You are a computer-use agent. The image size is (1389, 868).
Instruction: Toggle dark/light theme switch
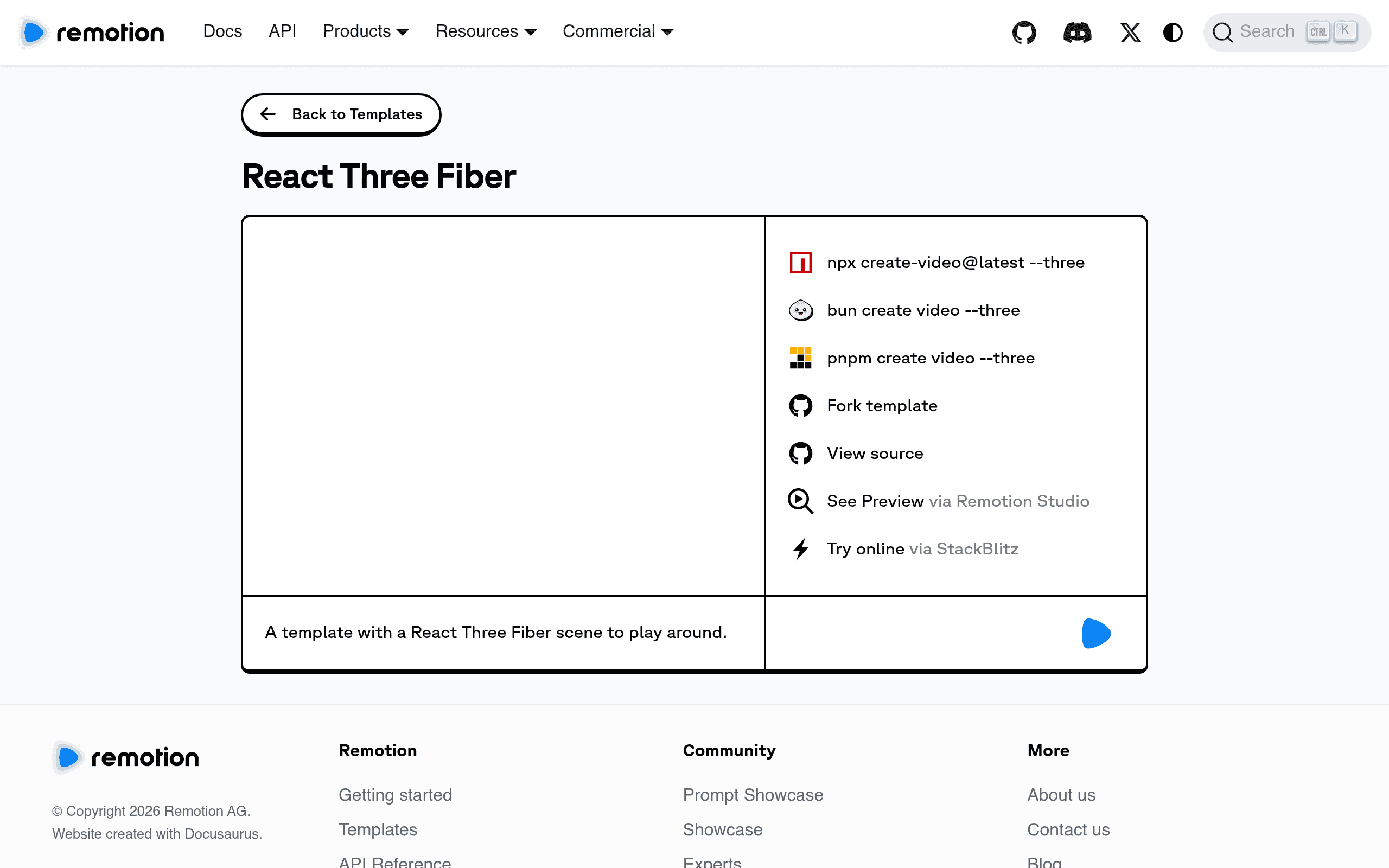click(x=1173, y=32)
